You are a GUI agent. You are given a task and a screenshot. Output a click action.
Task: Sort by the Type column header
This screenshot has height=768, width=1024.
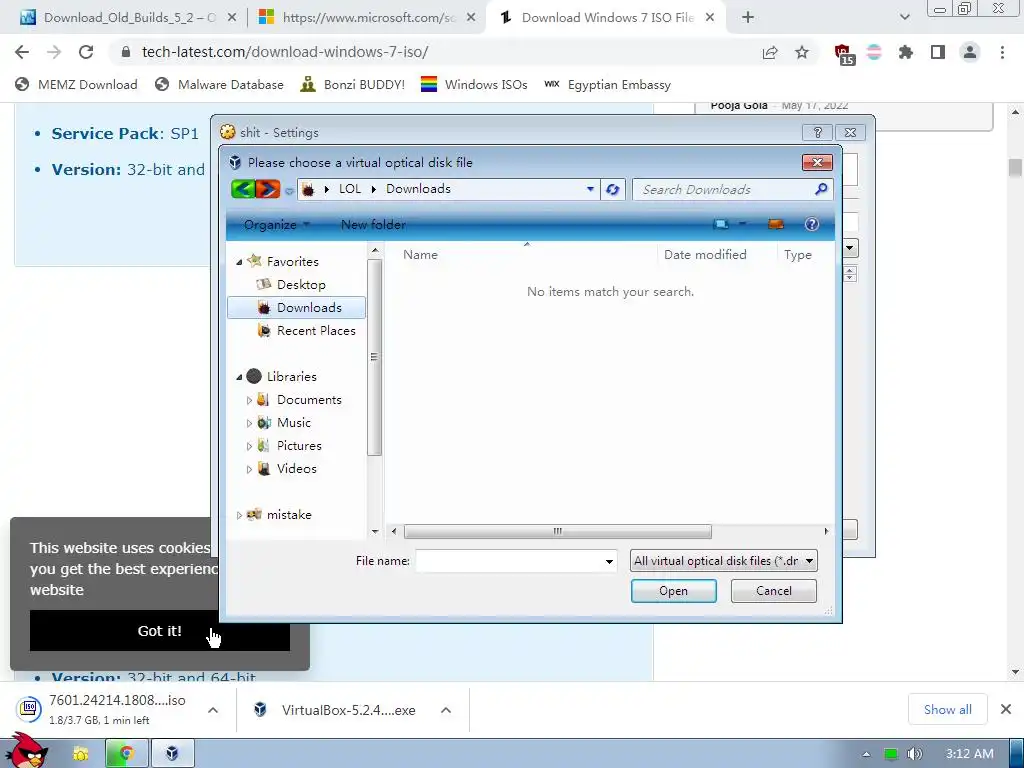pyautogui.click(x=797, y=255)
